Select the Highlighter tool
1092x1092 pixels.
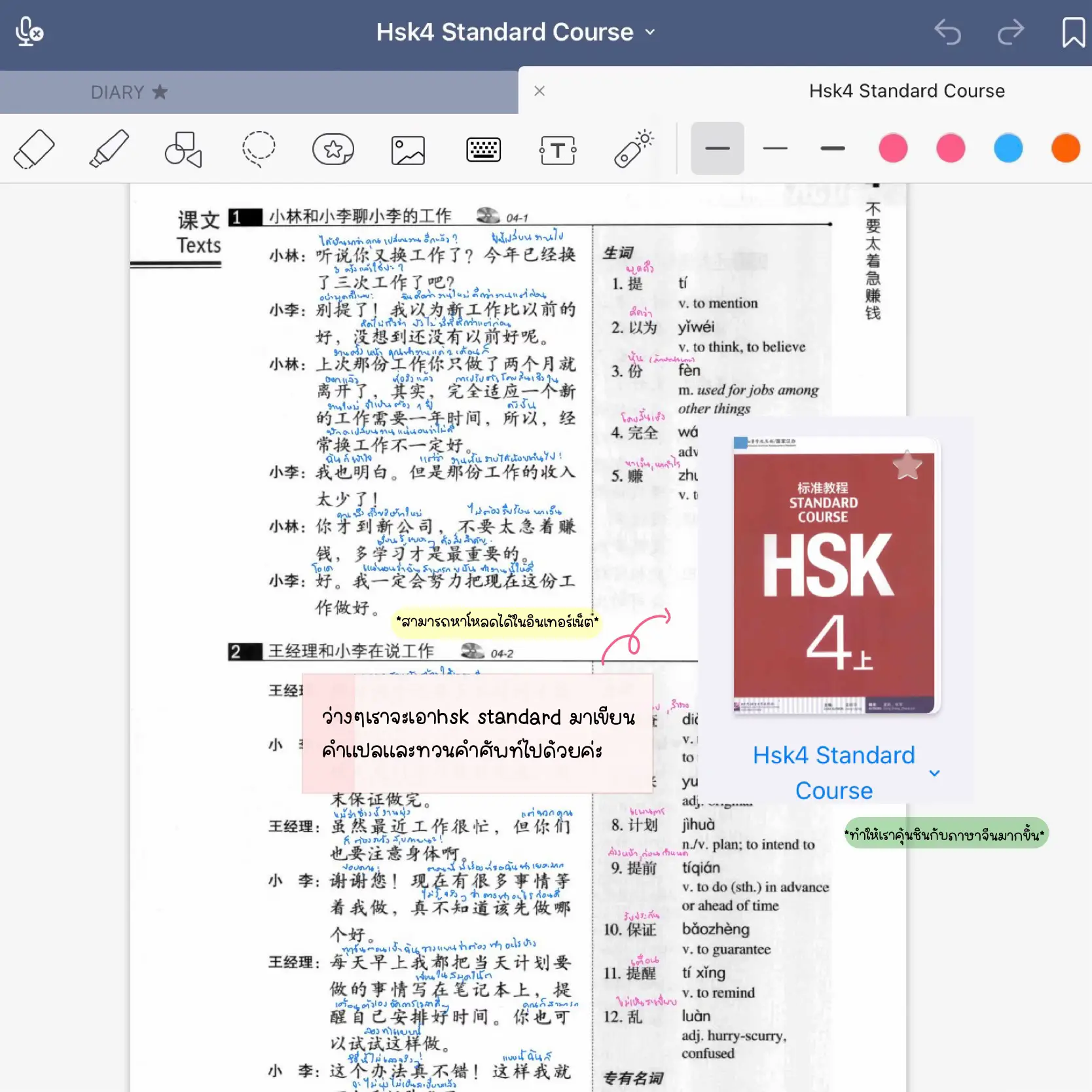click(109, 149)
